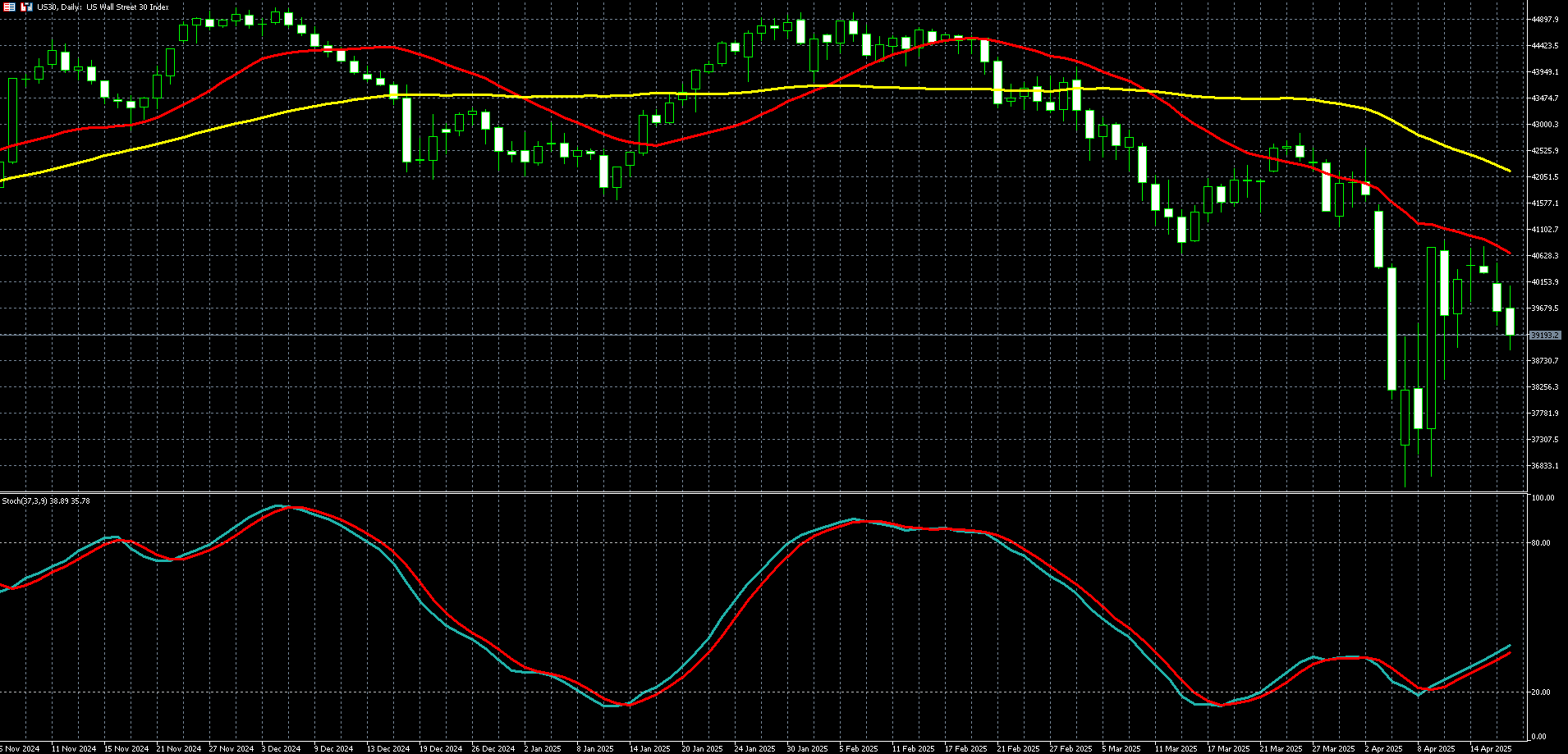1568x754 pixels.
Task: Click the 36833.1 label on price scale
Action: coord(1544,466)
